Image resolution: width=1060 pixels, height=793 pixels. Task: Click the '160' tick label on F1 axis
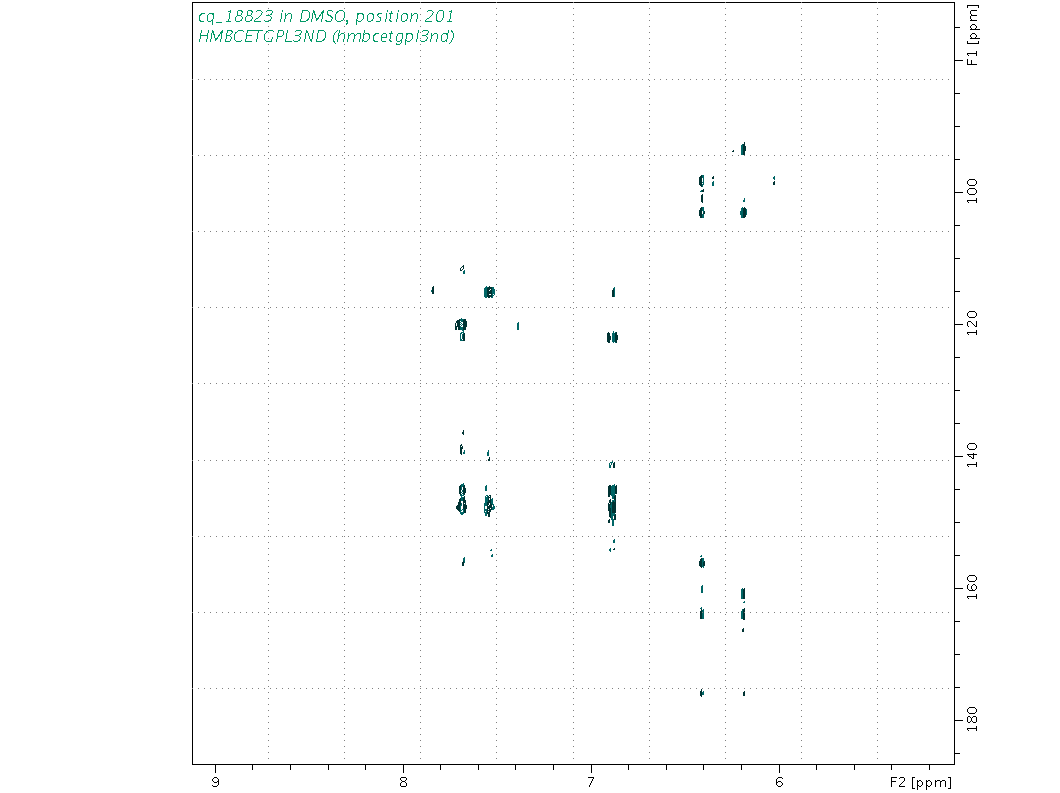[972, 588]
